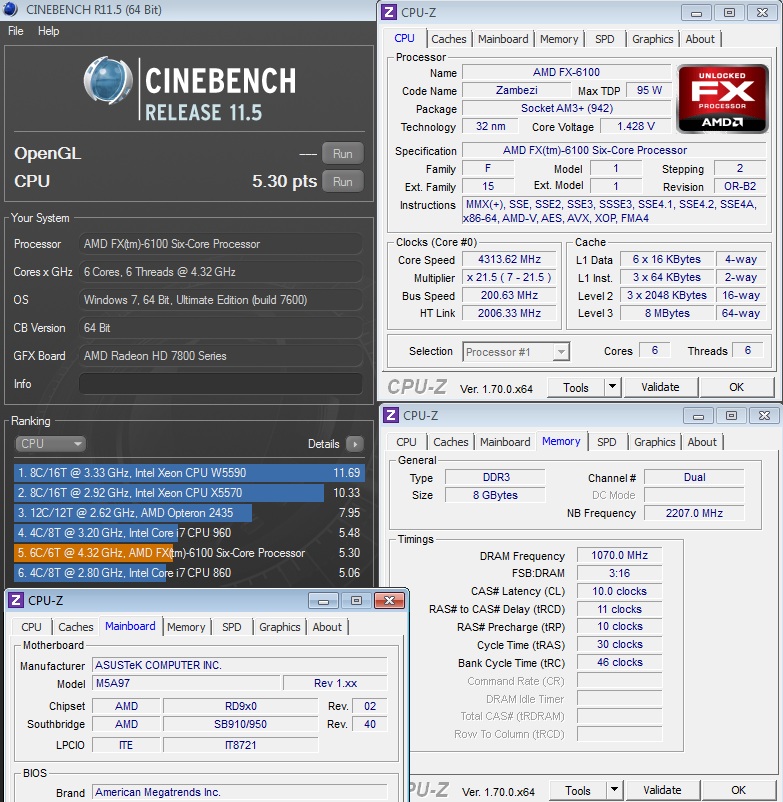Select ranking row AMD FX-6100 Six-Core
Viewport: 783px width, 802px height.
pyautogui.click(x=189, y=552)
